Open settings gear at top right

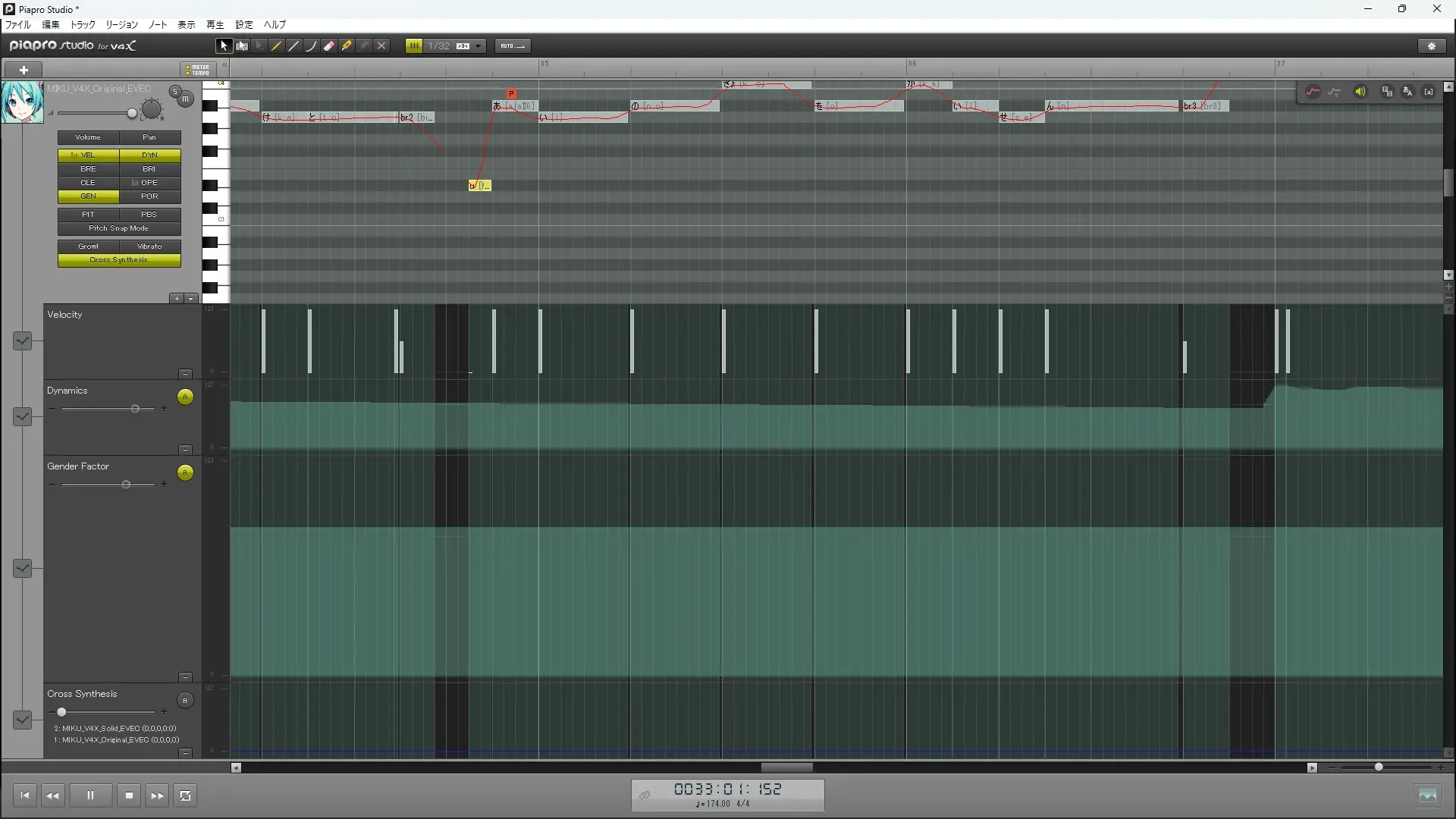1432,46
